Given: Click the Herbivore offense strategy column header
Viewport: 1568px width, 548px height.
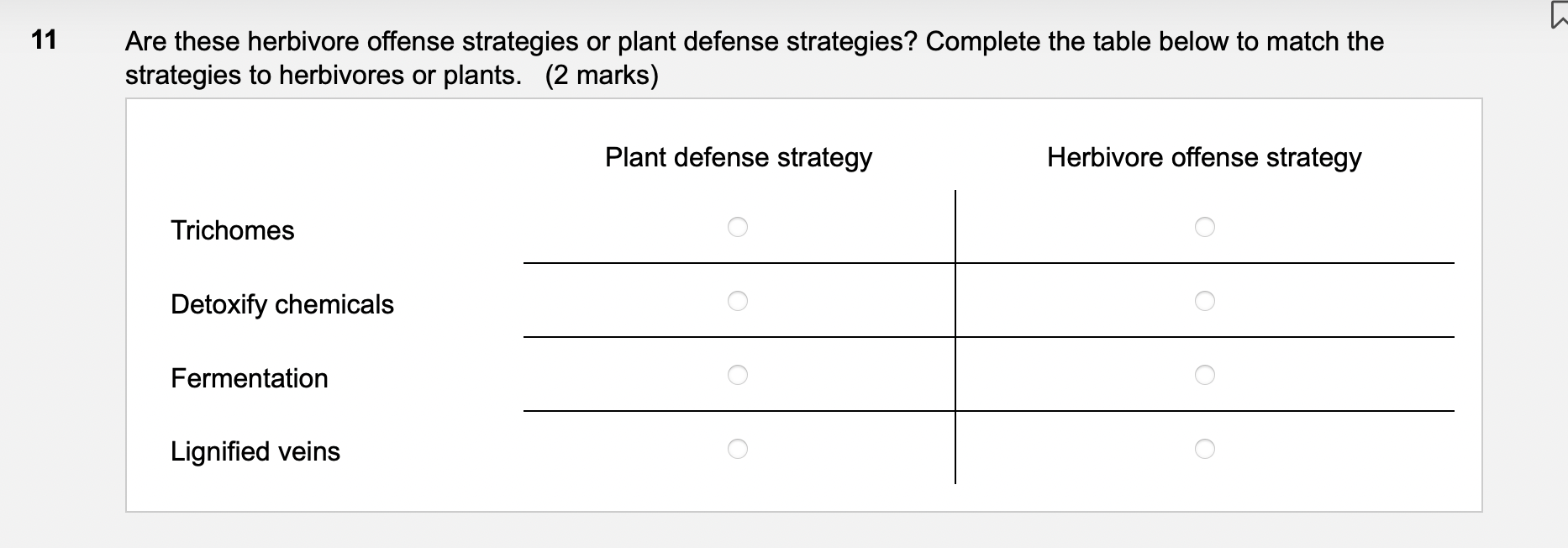Looking at the screenshot, I should pyautogui.click(x=1205, y=156).
